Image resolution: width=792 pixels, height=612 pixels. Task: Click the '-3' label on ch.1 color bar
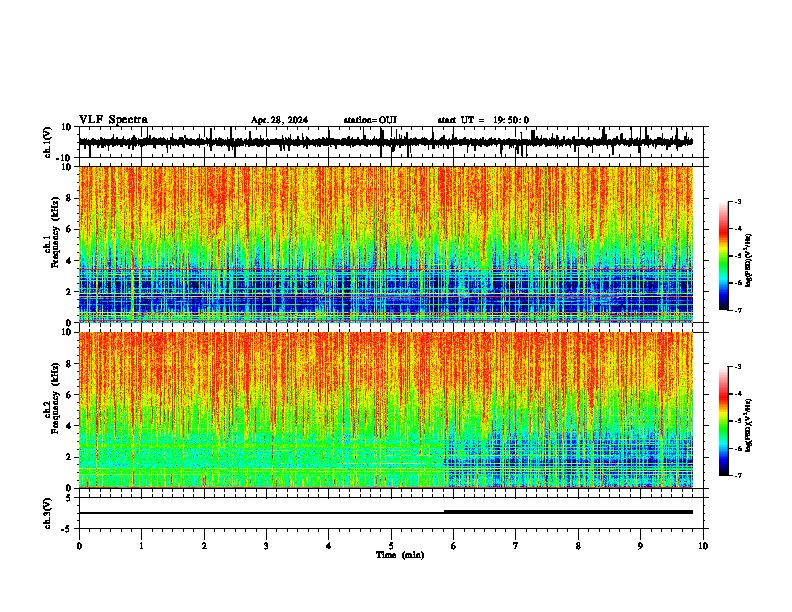738,201
